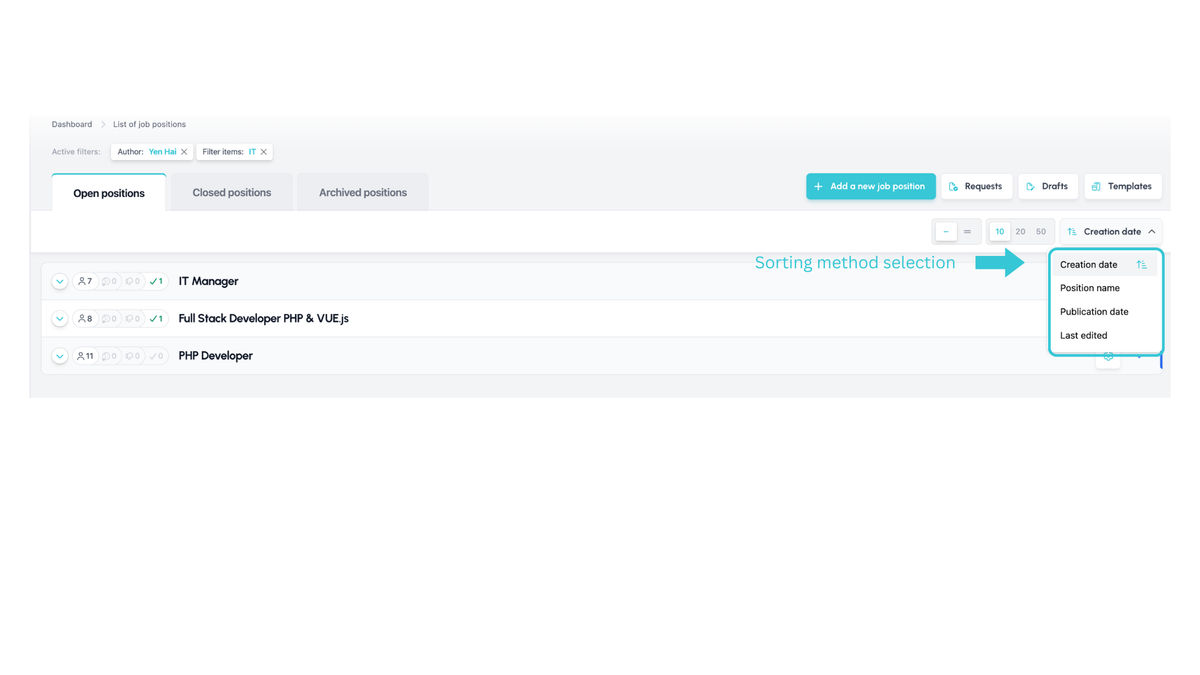Click the 11 candidates icon for PHP Developer
Image resolution: width=1200 pixels, height=675 pixels.
(86, 356)
